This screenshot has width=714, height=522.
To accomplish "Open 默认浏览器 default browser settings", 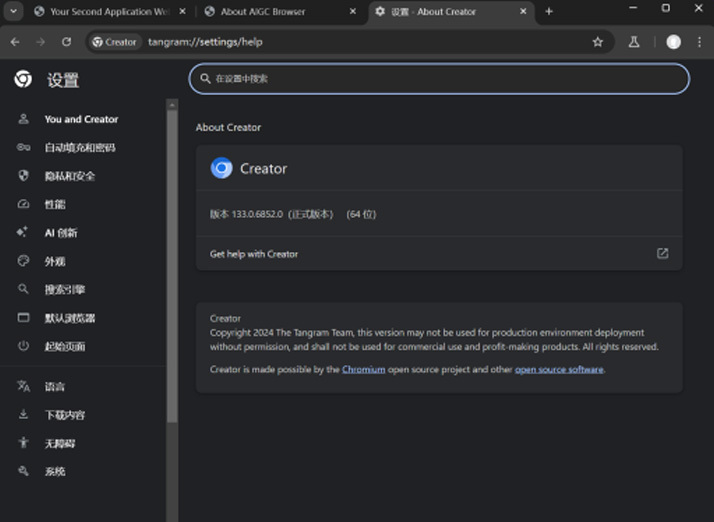I will click(70, 318).
